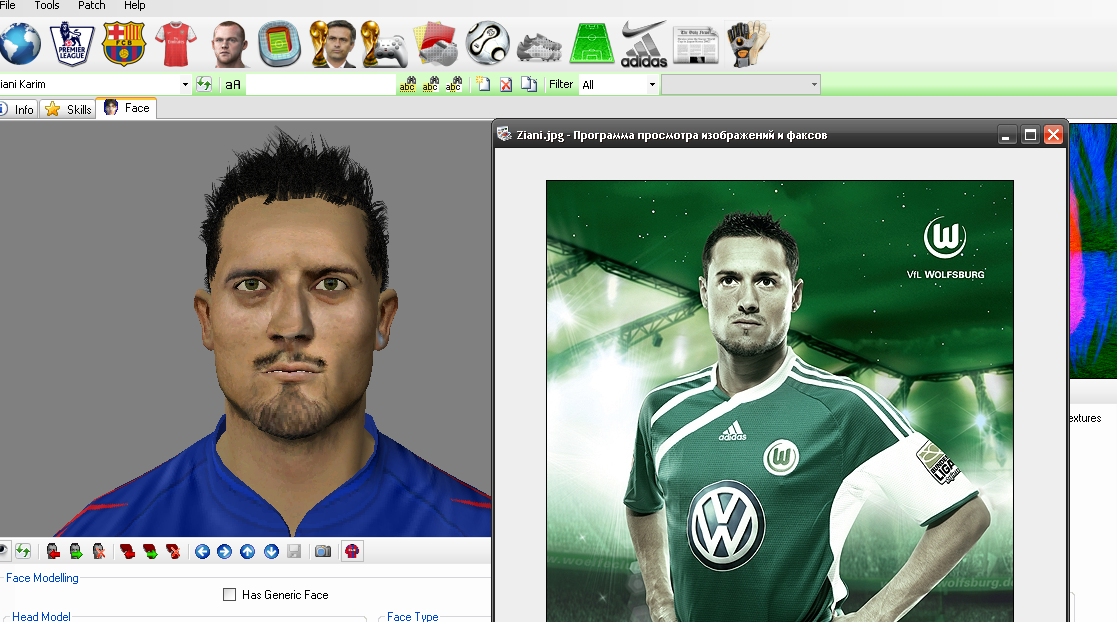Click the aA case toggle button
Viewport: 1117px width, 622px height.
pos(233,84)
